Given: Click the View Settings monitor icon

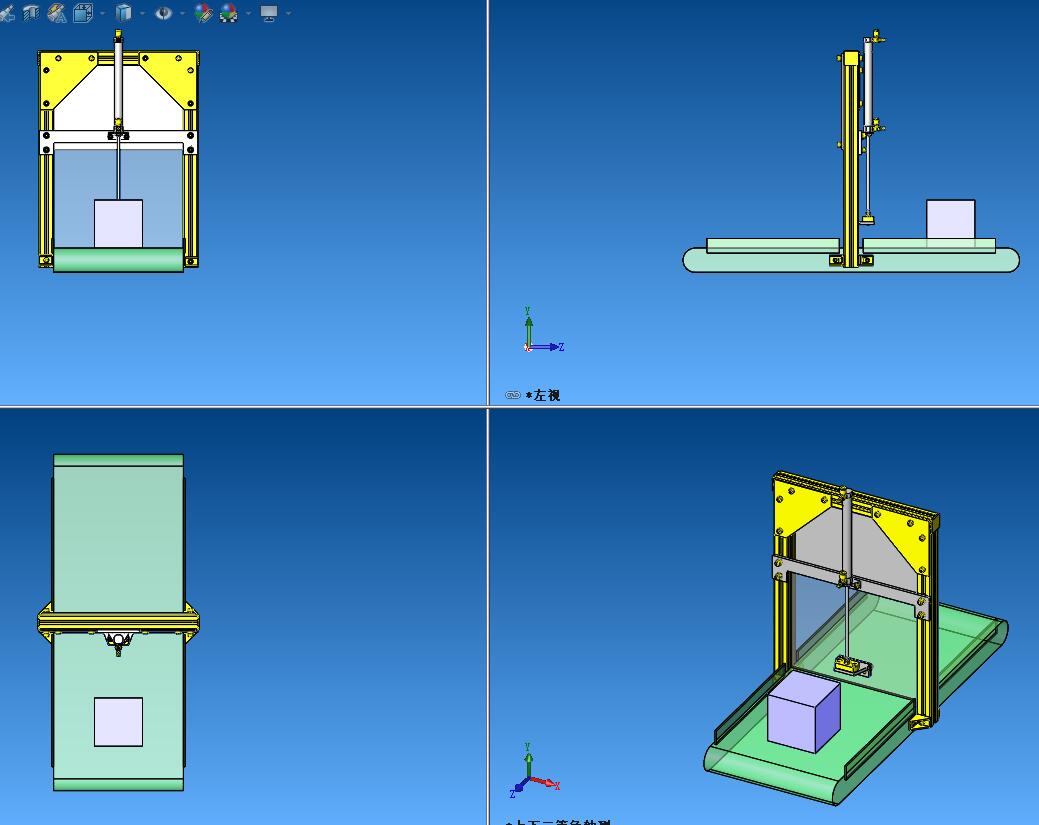Looking at the screenshot, I should [269, 13].
